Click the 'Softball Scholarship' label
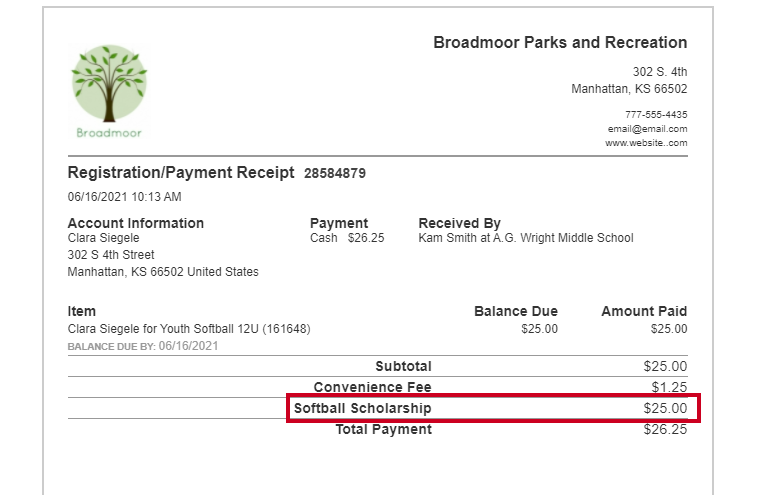The image size is (758, 495). (x=363, y=408)
